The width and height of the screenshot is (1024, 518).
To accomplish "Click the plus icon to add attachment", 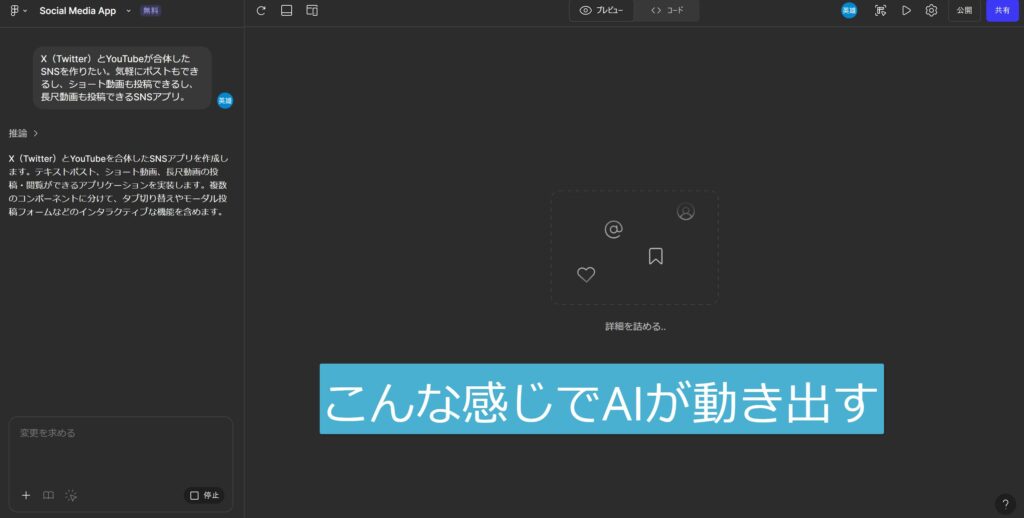I will pyautogui.click(x=26, y=495).
